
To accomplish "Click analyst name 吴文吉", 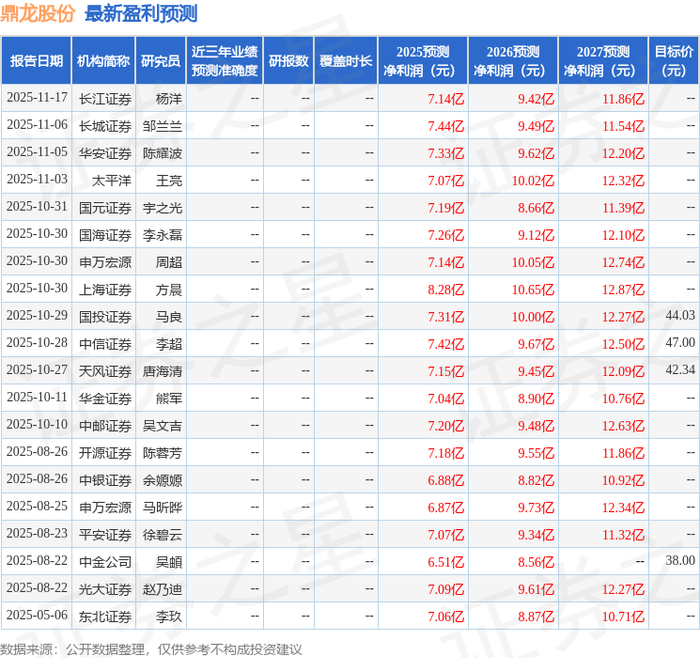I will click(x=162, y=425).
